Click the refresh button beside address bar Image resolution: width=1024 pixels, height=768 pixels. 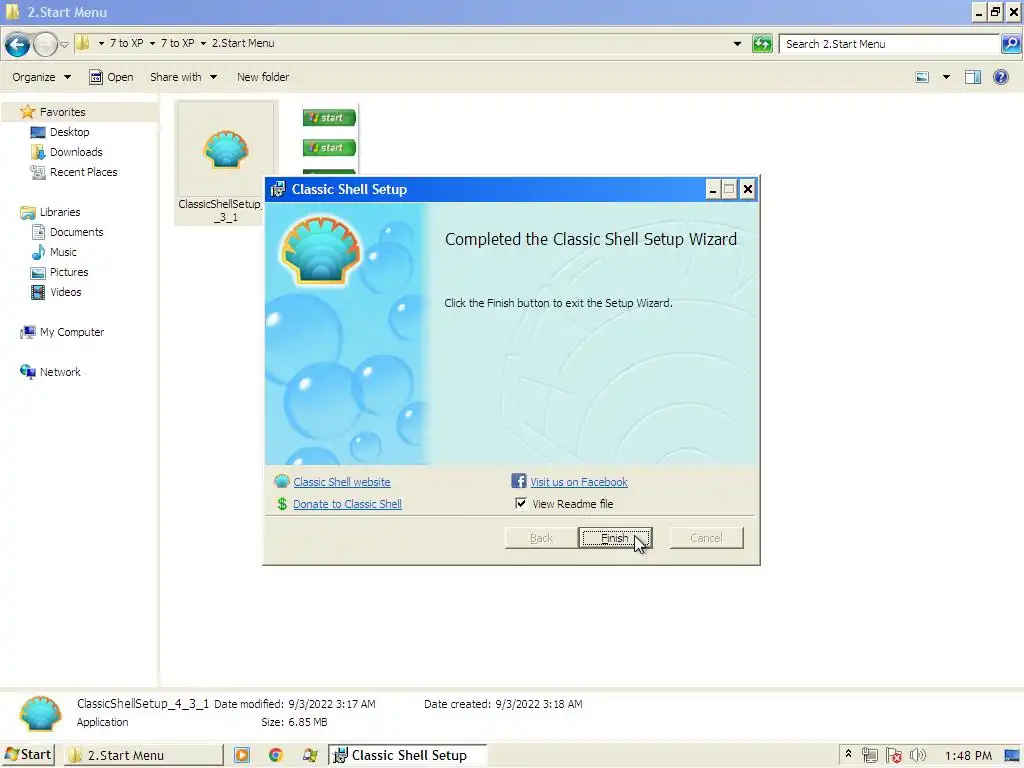(x=762, y=44)
